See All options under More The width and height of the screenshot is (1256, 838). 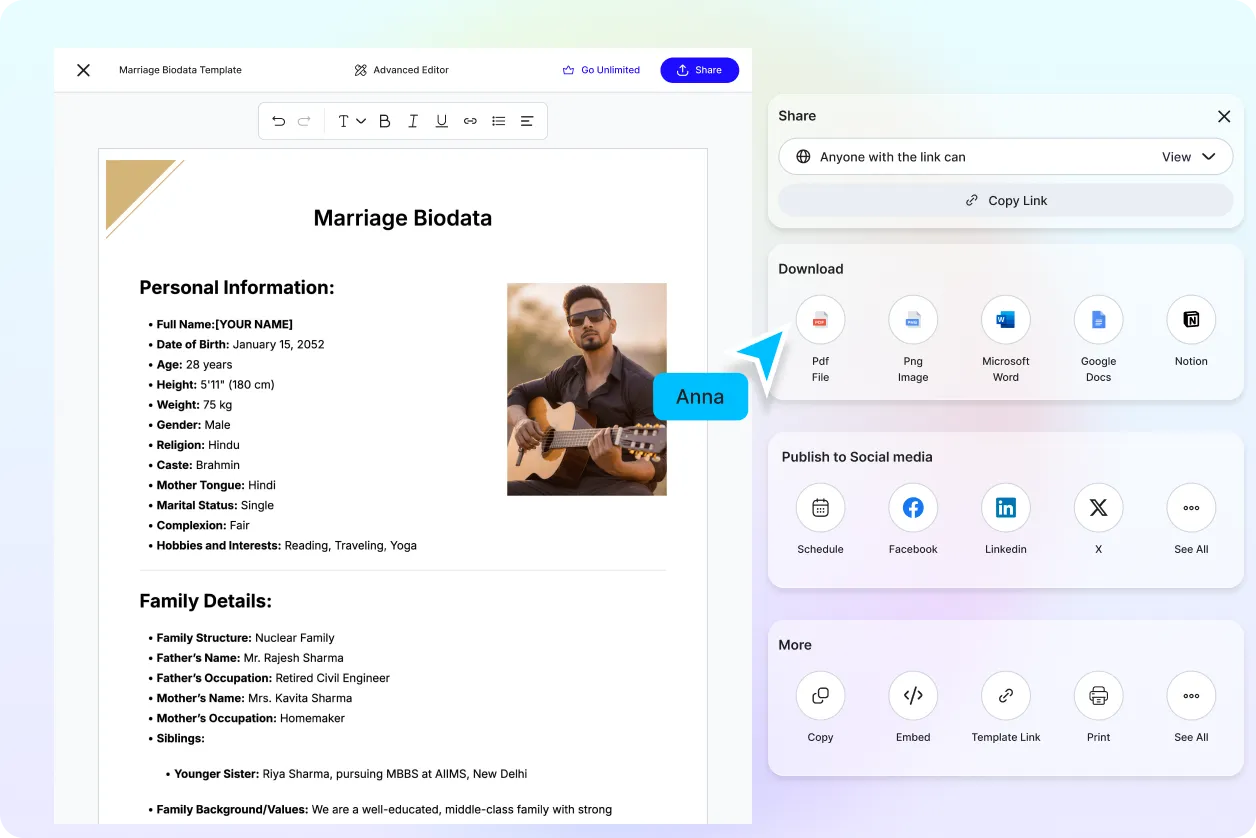pyautogui.click(x=1191, y=696)
